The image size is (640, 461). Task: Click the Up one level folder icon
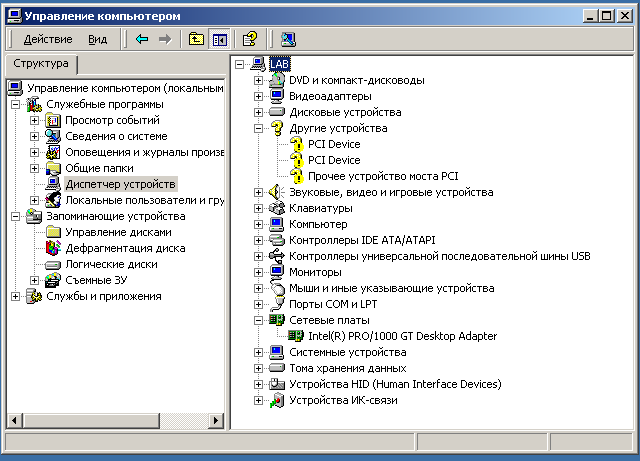(196, 39)
